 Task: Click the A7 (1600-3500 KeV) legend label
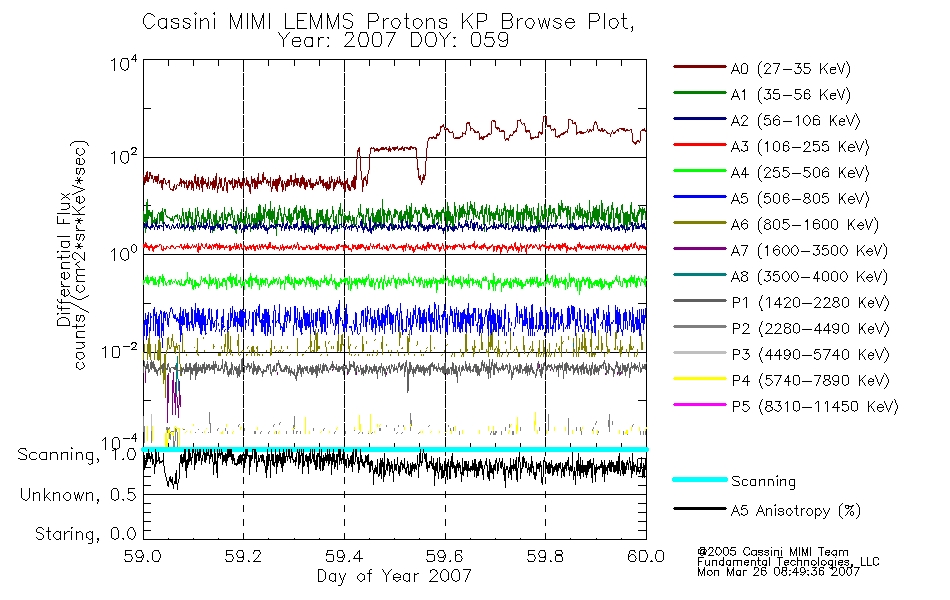point(809,252)
